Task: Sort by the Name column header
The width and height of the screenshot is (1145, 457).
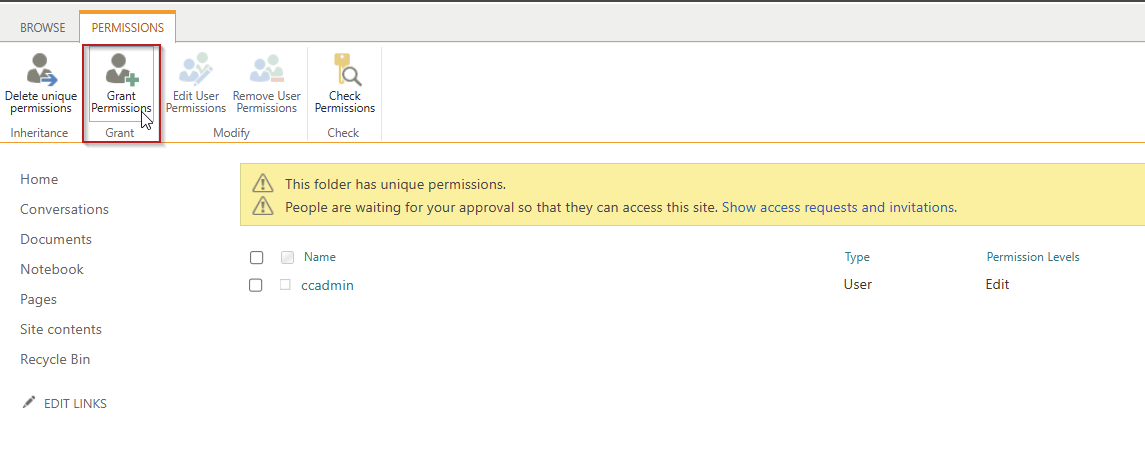Action: 319,257
